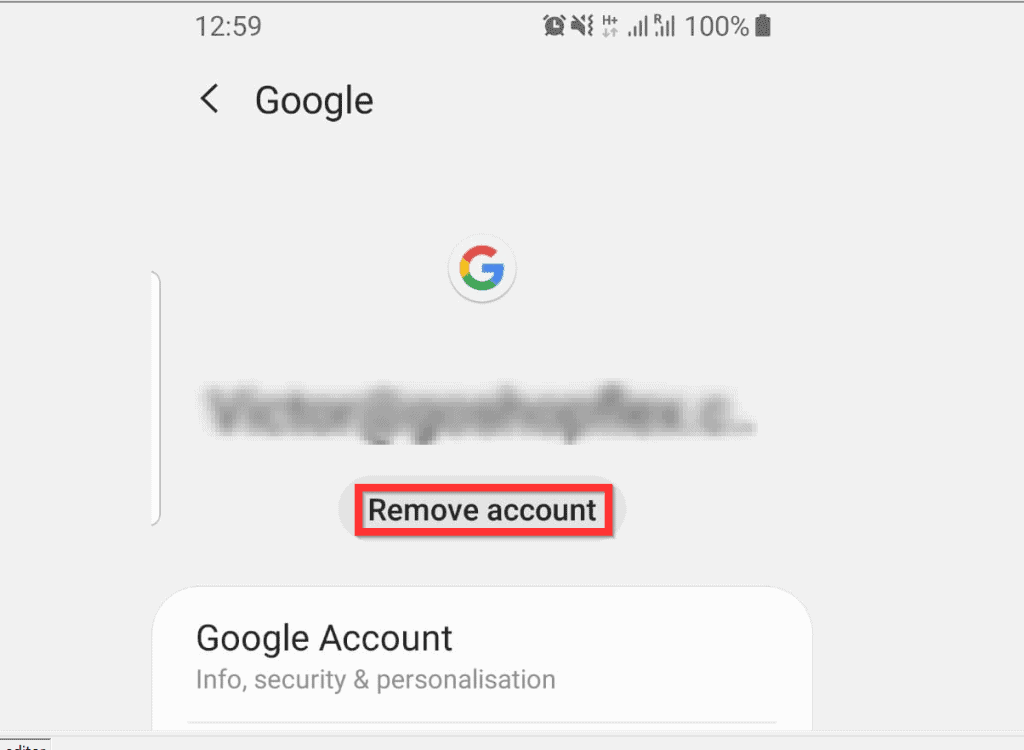1024x750 pixels.
Task: Tap the first signal strength bars
Action: 638,27
